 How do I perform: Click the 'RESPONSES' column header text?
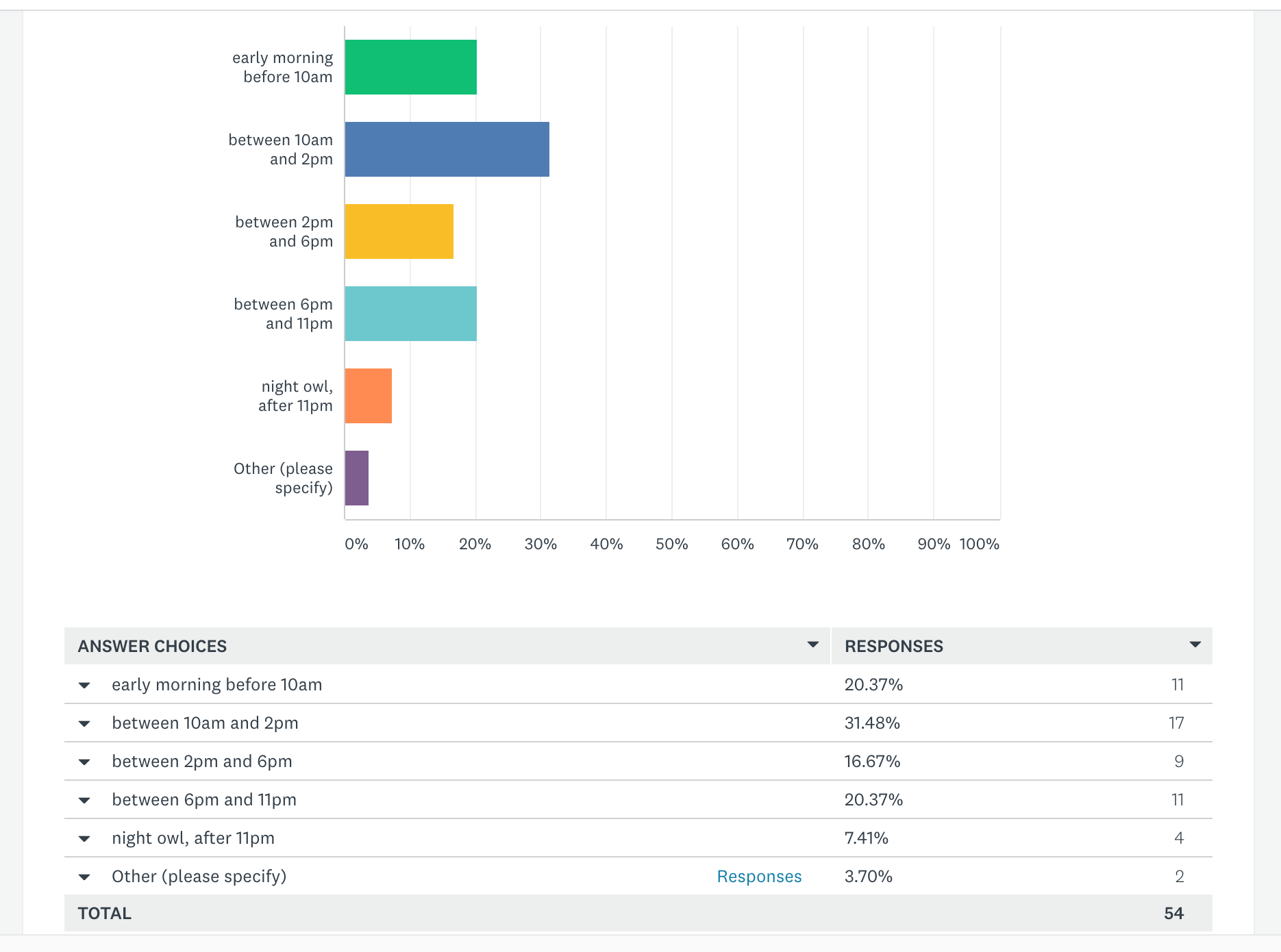[x=894, y=646]
